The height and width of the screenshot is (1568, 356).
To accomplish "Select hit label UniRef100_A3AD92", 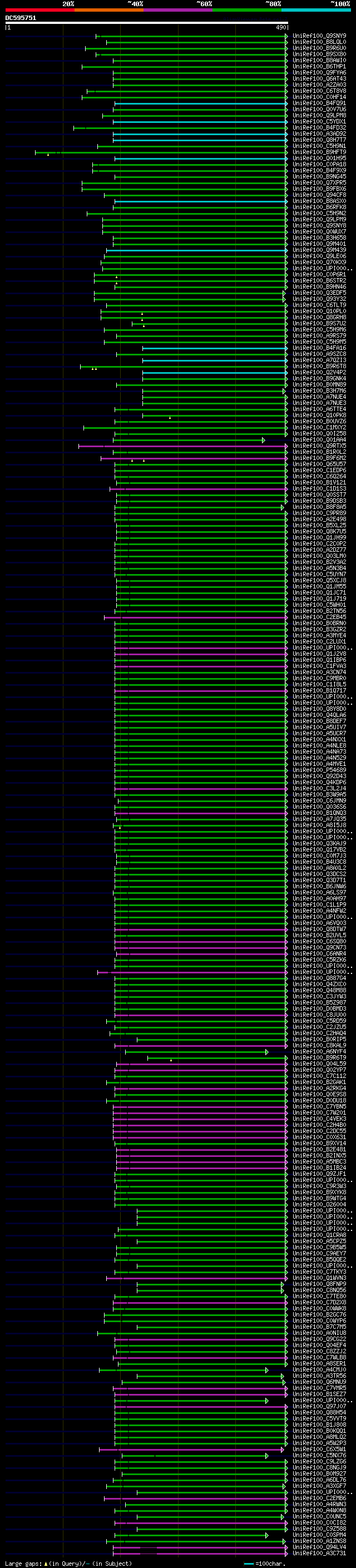I will coord(319,134).
